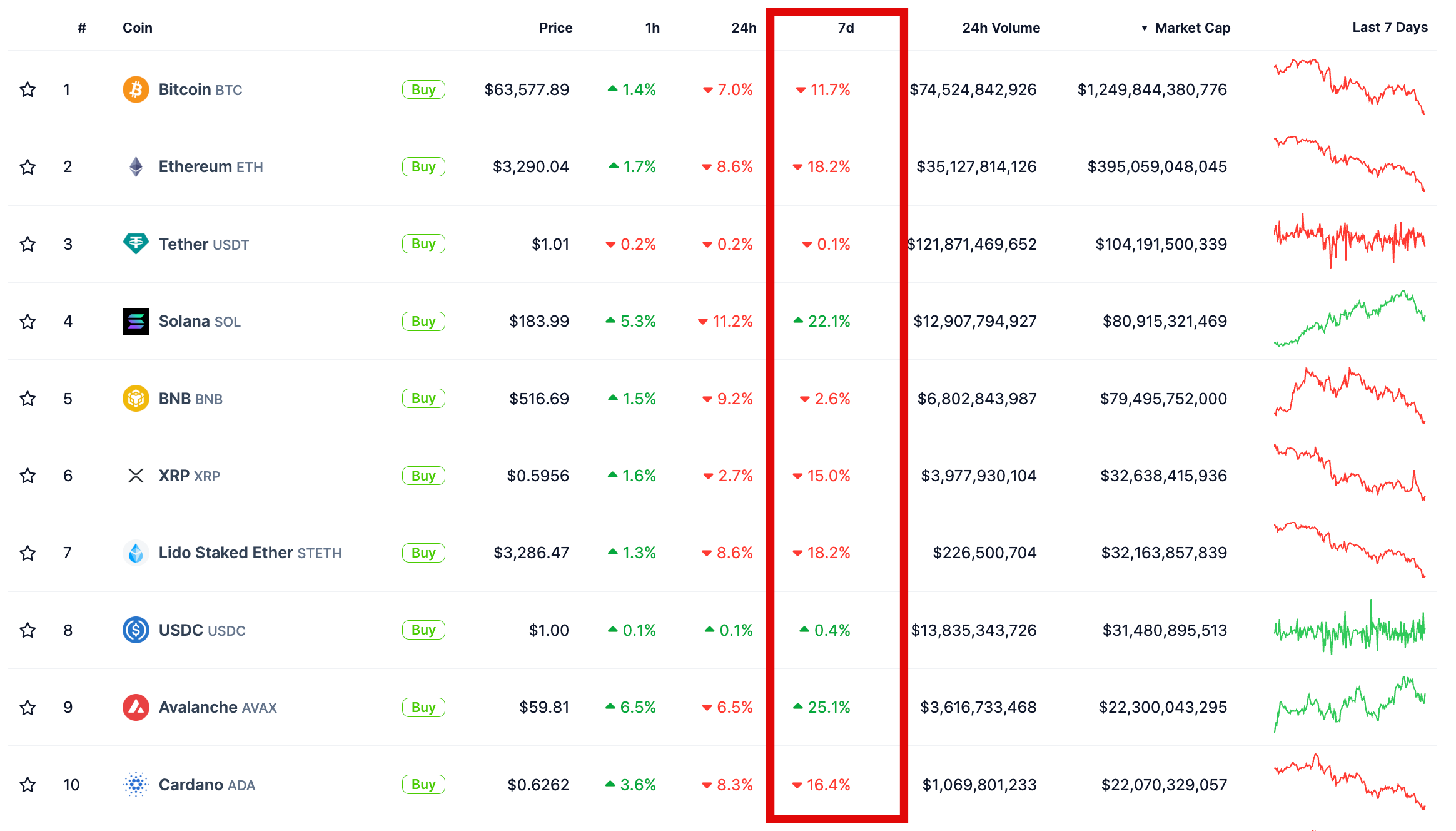Sort by Market Cap column header

tap(1191, 28)
